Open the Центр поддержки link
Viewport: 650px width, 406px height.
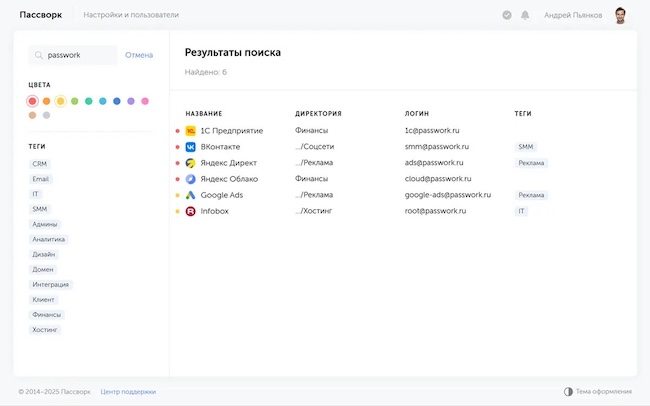pos(128,391)
